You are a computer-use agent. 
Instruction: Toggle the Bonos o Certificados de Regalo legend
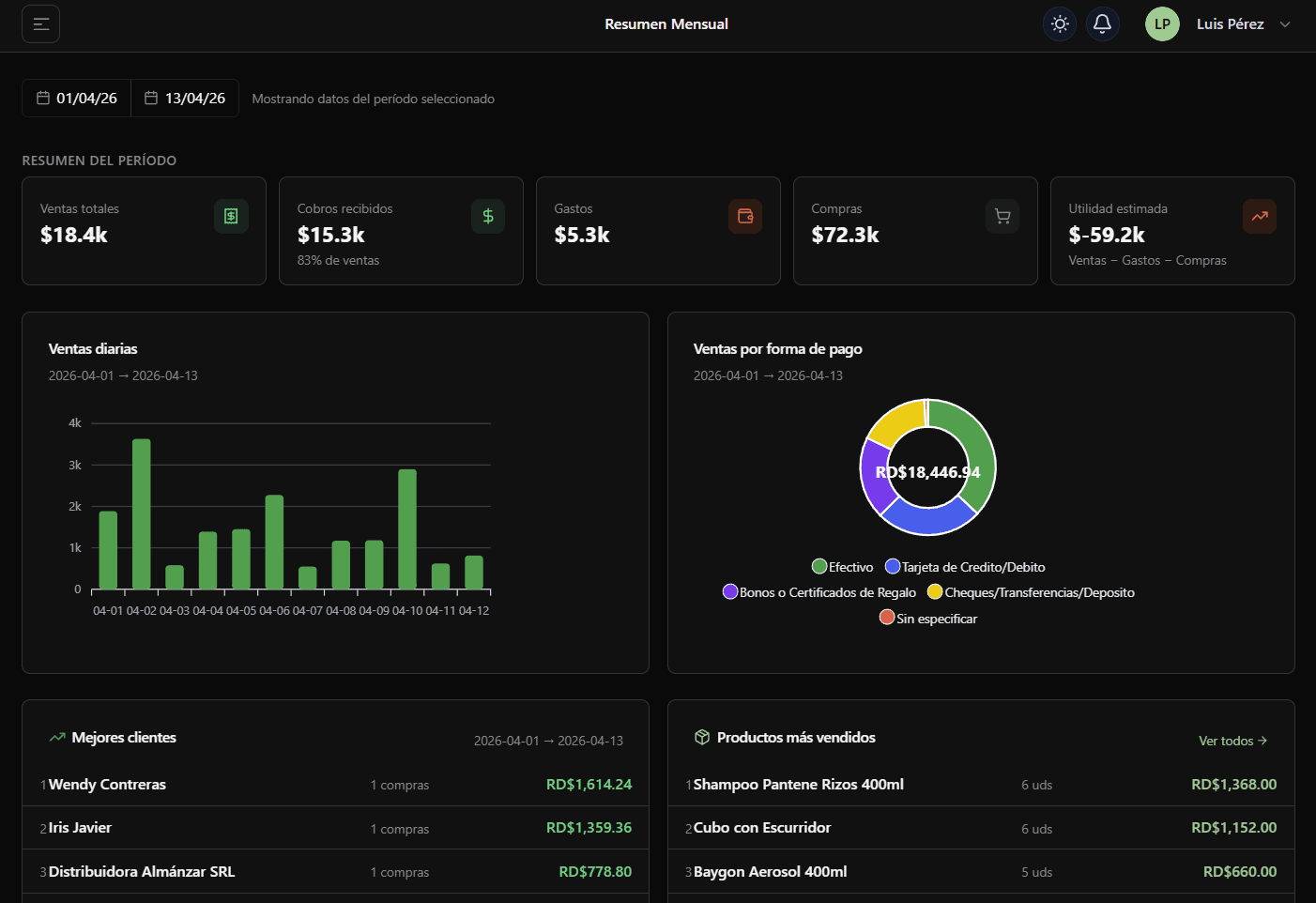pos(818,591)
